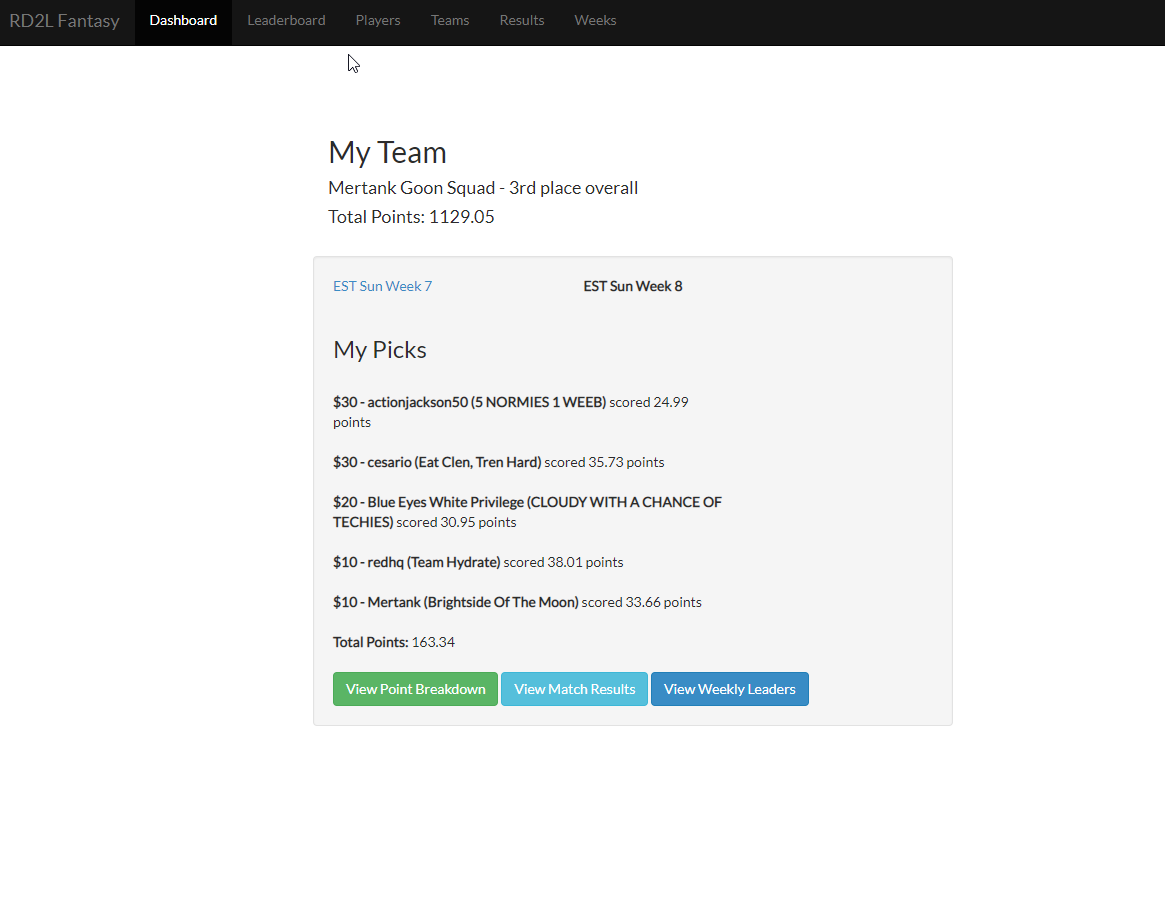The image size is (1165, 924).
Task: Open the Dashboard nav tab
Action: (183, 21)
